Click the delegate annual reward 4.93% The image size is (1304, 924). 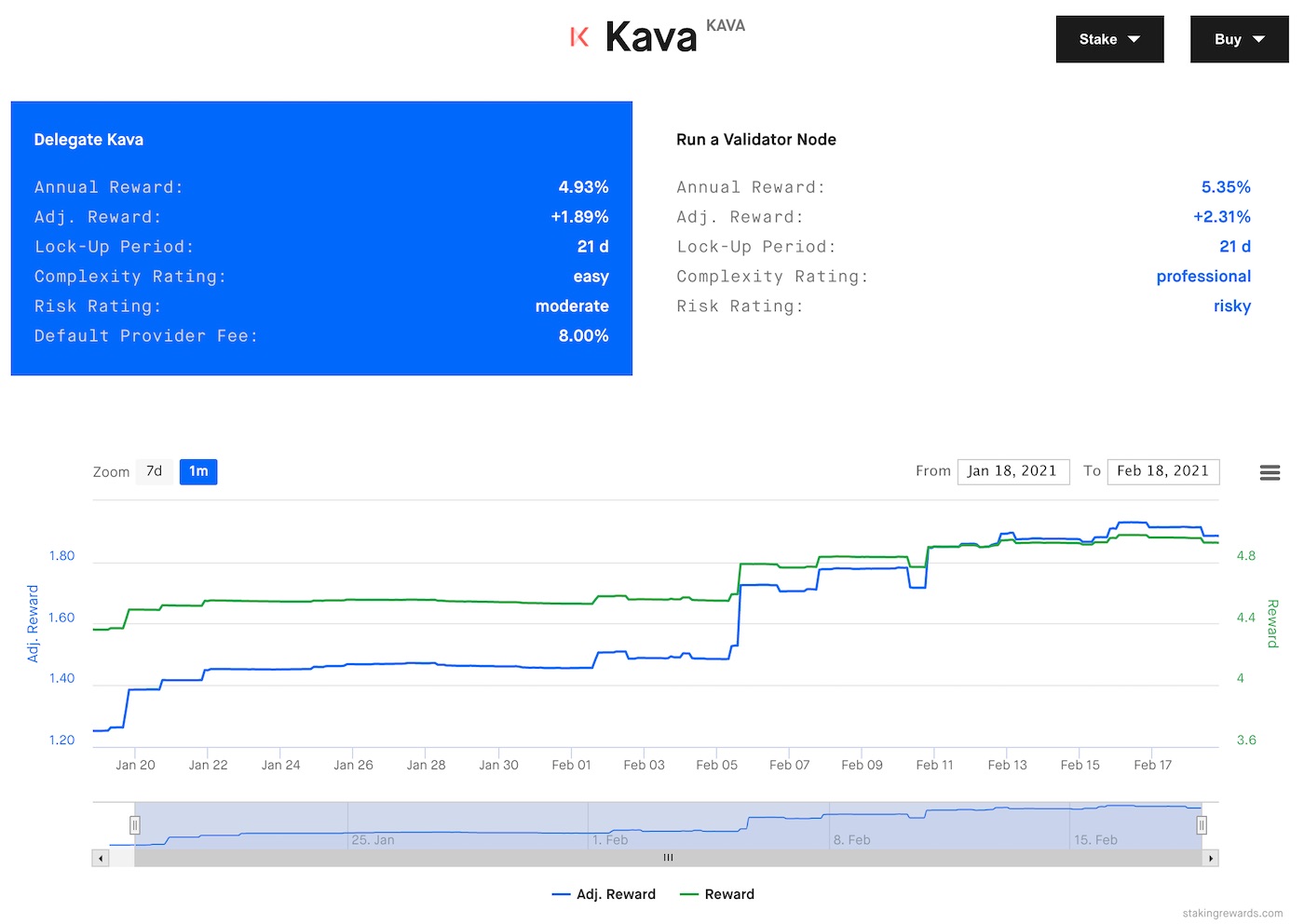[583, 187]
